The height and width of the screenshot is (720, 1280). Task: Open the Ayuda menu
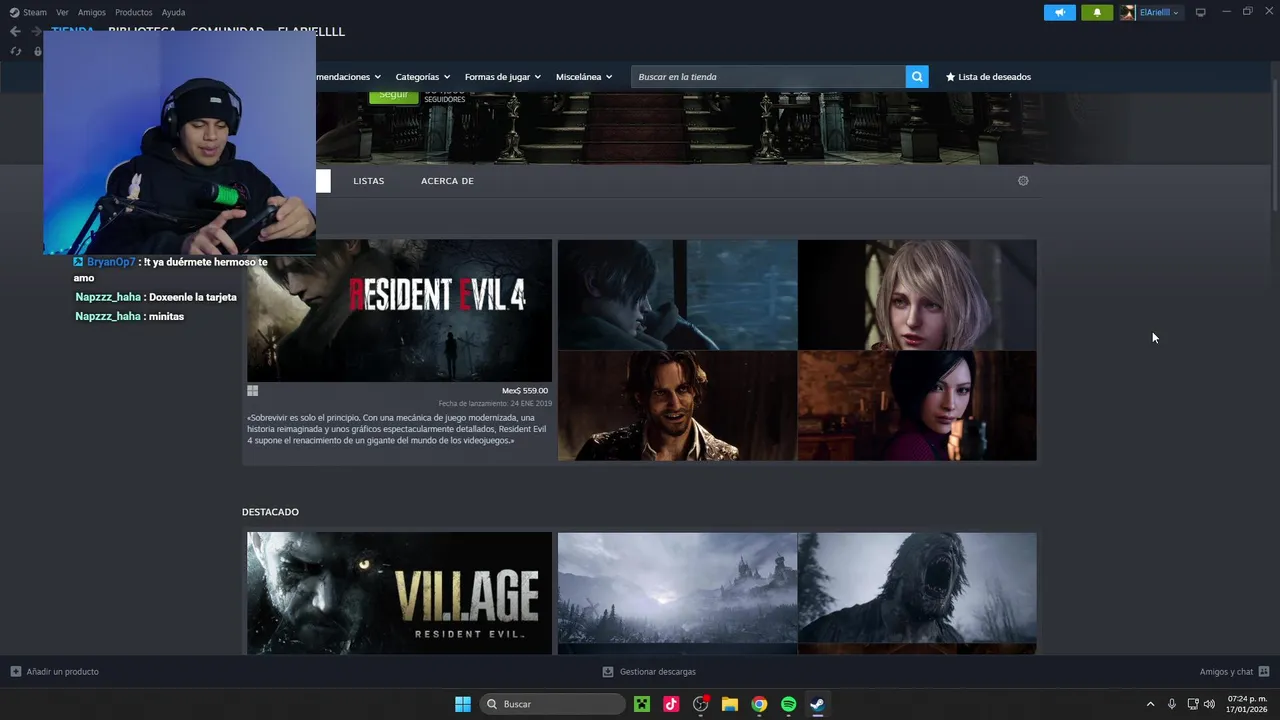point(173,12)
